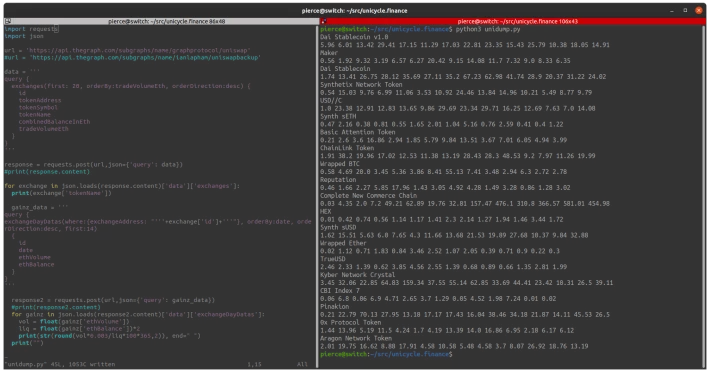Click the 'HEX' output line
This screenshot has width=710, height=373.
326,211
